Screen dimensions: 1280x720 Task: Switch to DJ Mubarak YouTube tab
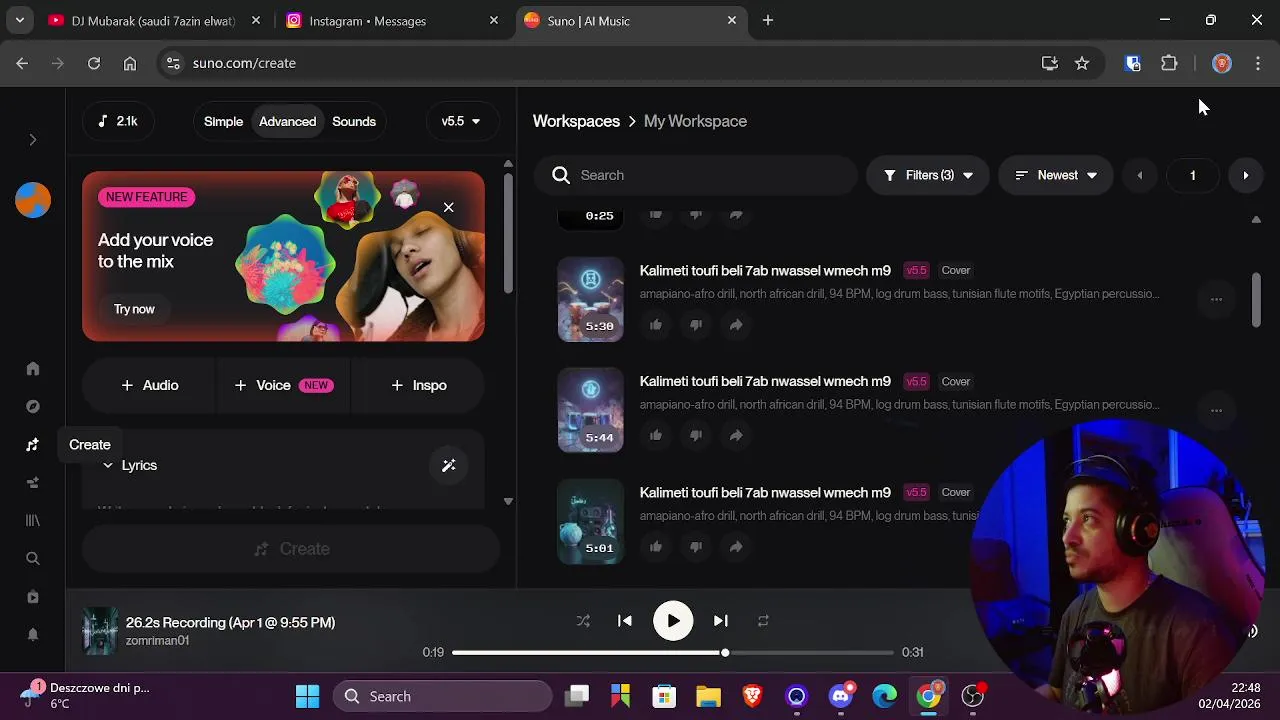[x=153, y=21]
